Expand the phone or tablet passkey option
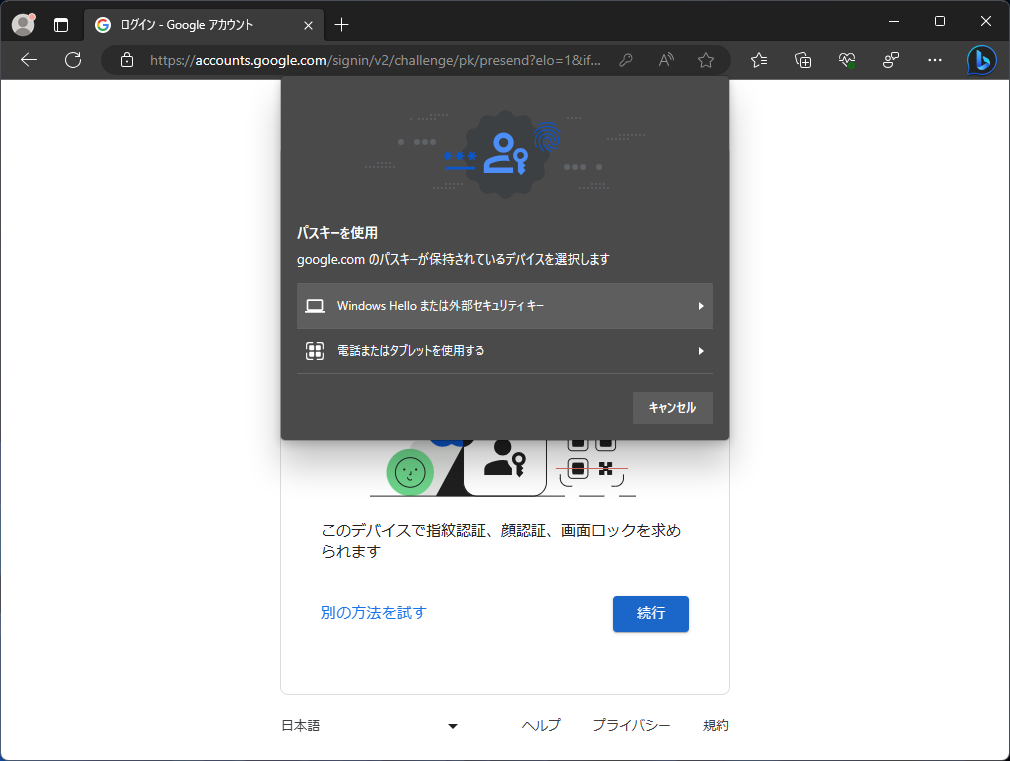The width and height of the screenshot is (1010, 761). (505, 351)
